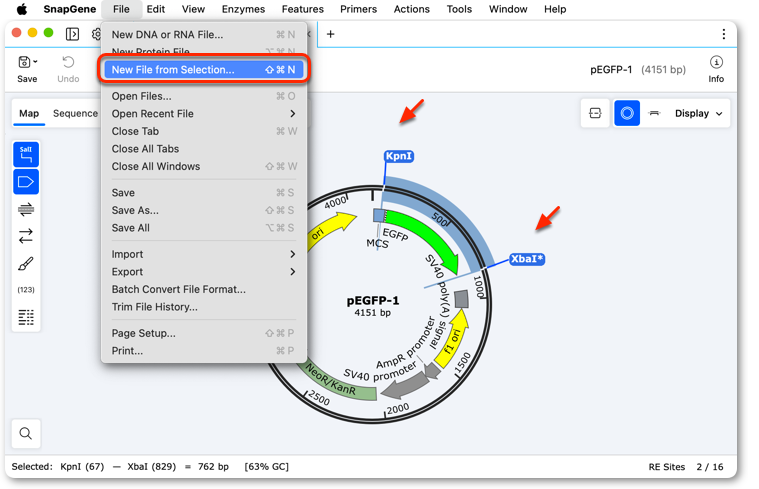Switch to the Map tab
The image size is (759, 489).
(29, 113)
